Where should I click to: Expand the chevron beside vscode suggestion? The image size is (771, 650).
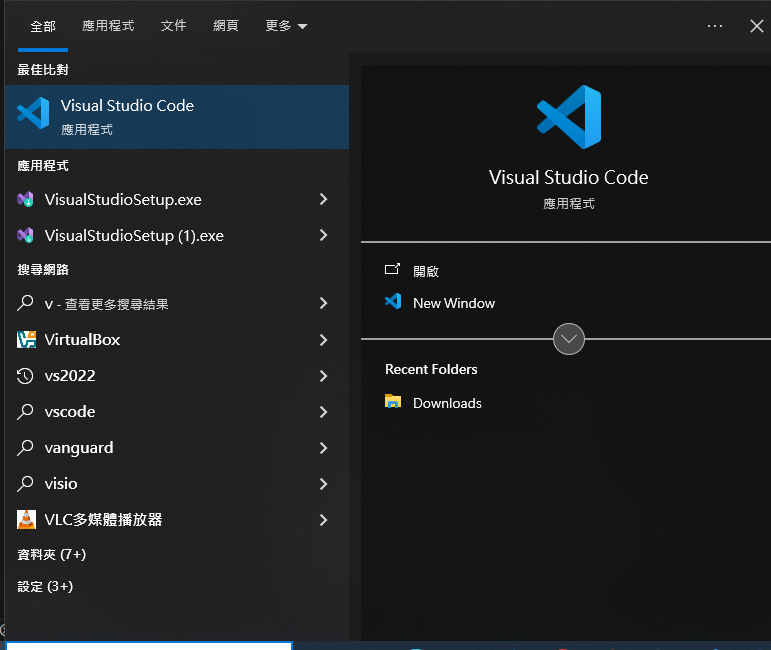pyautogui.click(x=323, y=412)
